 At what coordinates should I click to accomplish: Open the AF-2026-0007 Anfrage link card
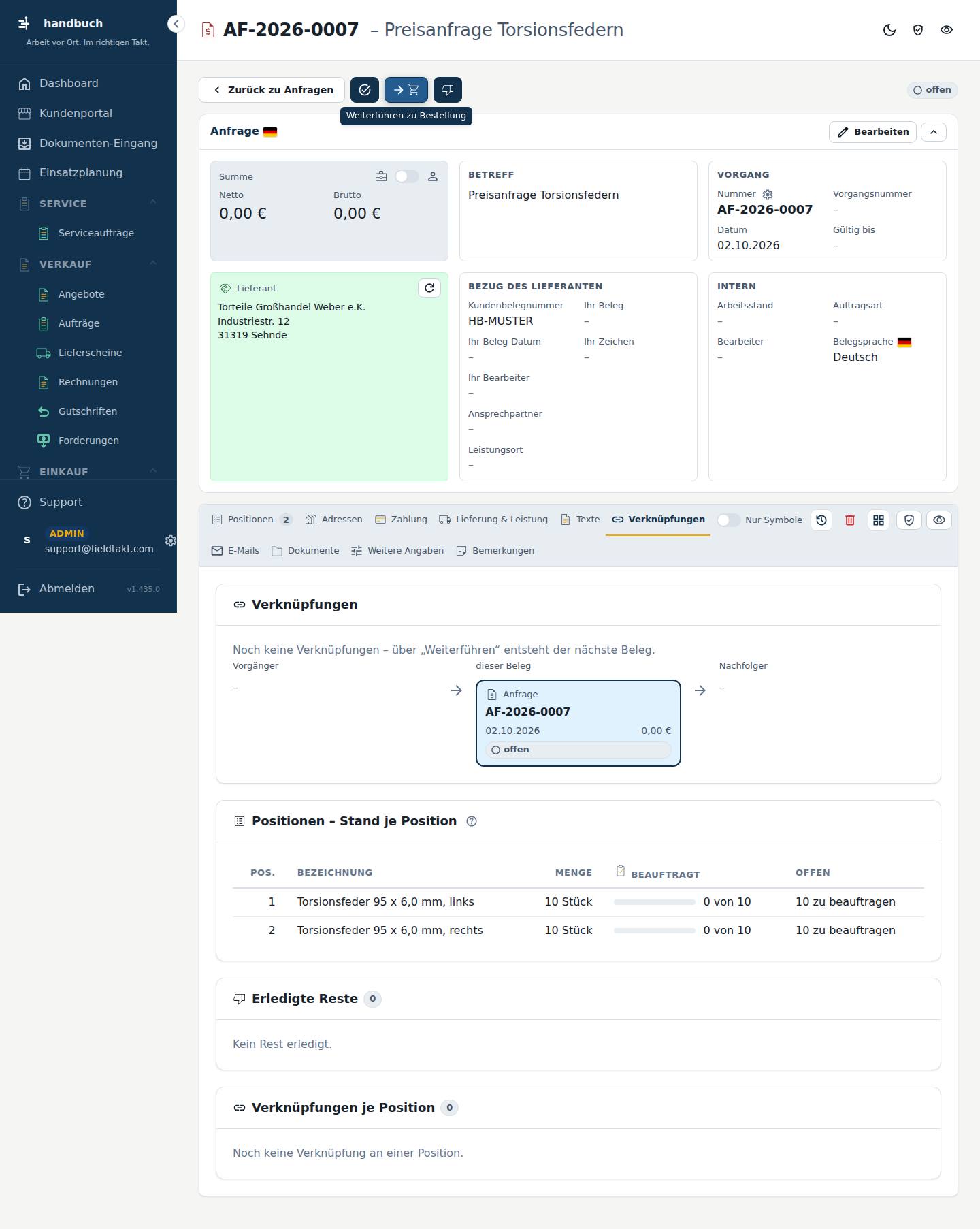coord(578,723)
